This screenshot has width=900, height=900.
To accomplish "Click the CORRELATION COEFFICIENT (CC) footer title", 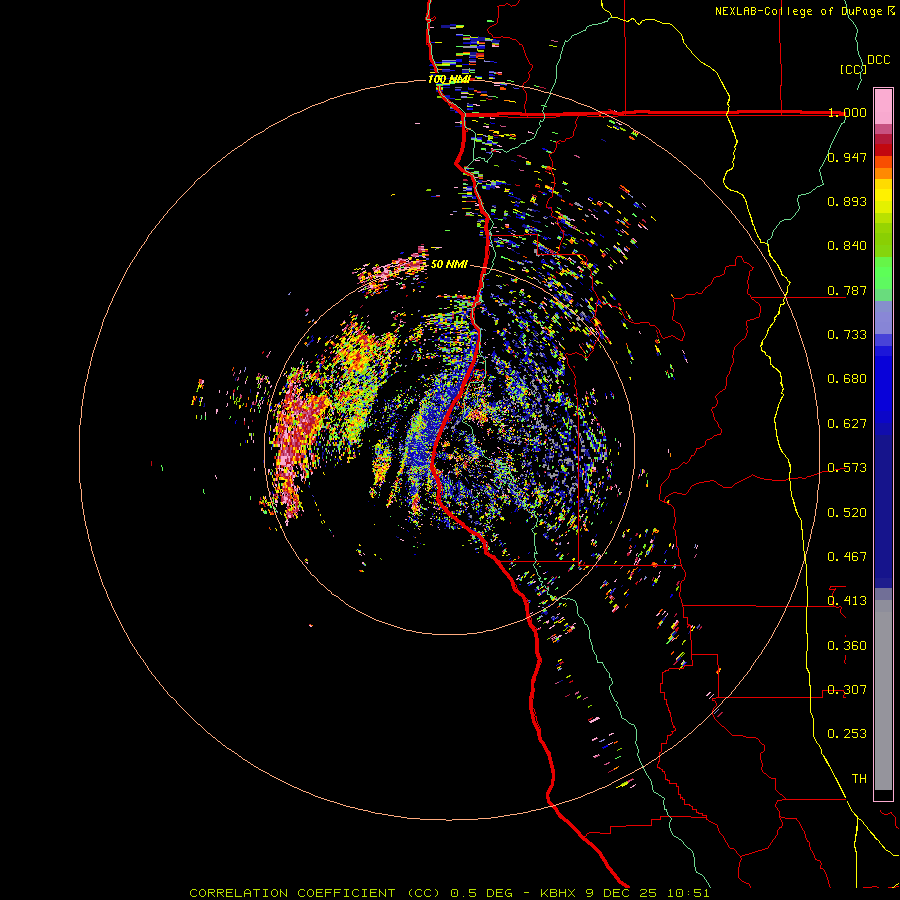I will coord(315,893).
